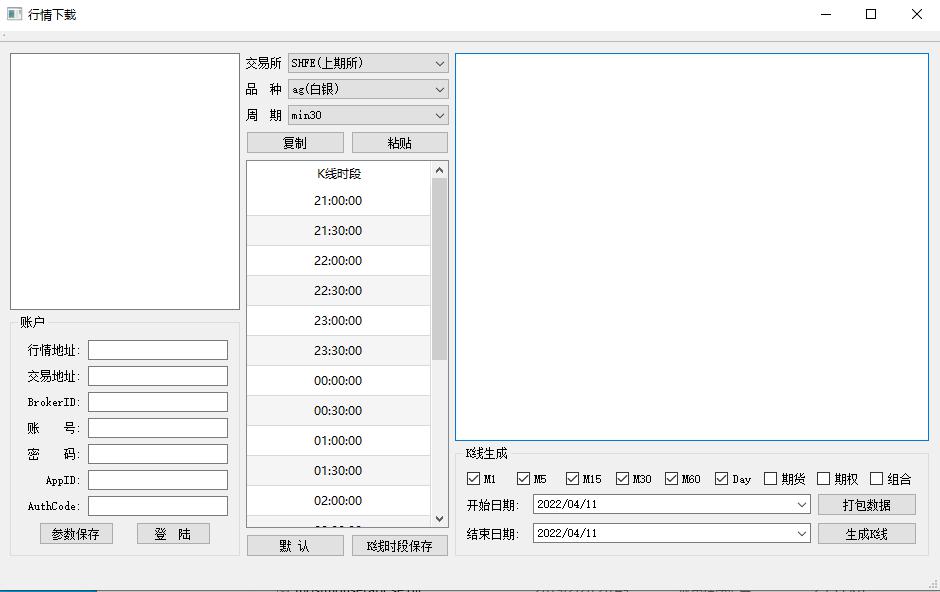
Task: Focus the 行情地址 input field
Action: [x=158, y=350]
